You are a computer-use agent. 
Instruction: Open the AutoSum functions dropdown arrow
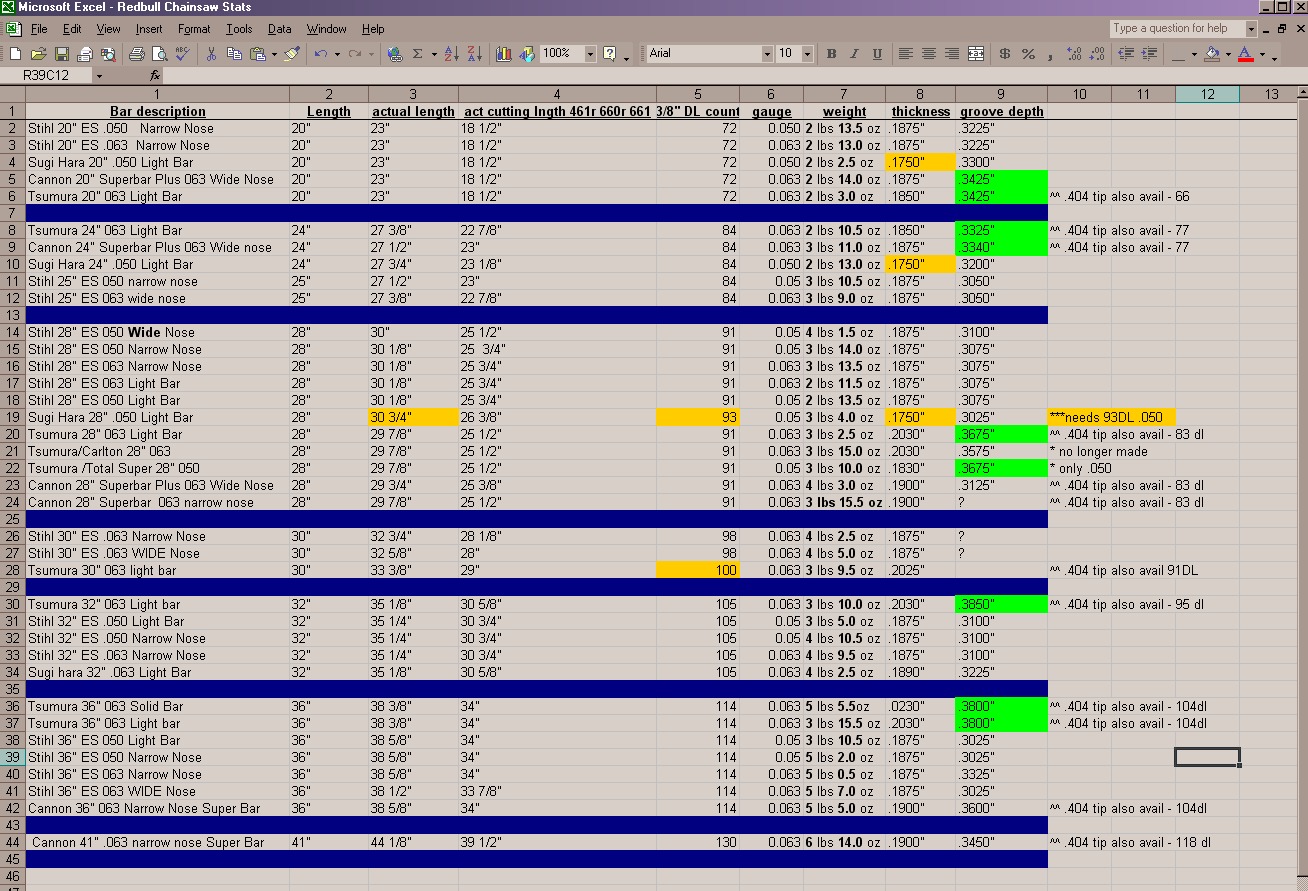(434, 54)
